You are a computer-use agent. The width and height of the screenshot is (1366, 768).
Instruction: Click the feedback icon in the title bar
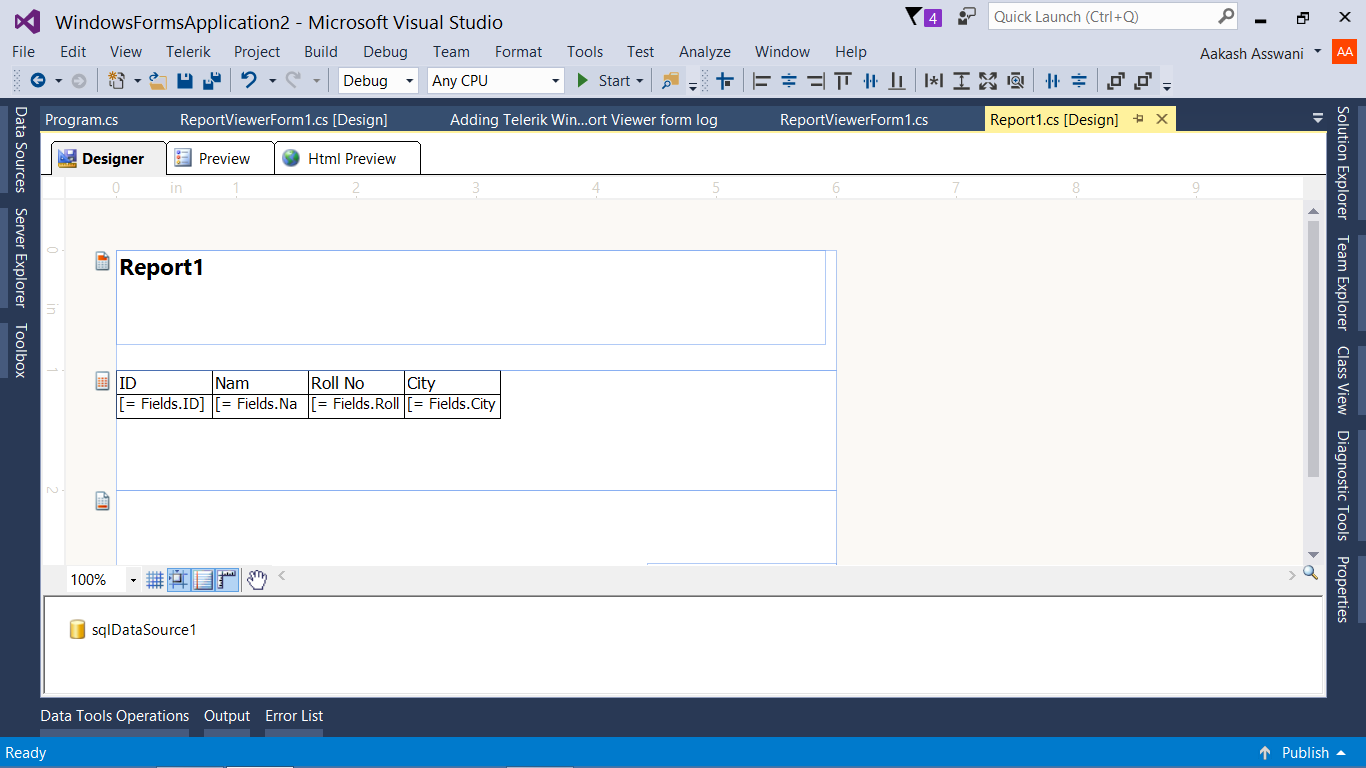[x=966, y=17]
